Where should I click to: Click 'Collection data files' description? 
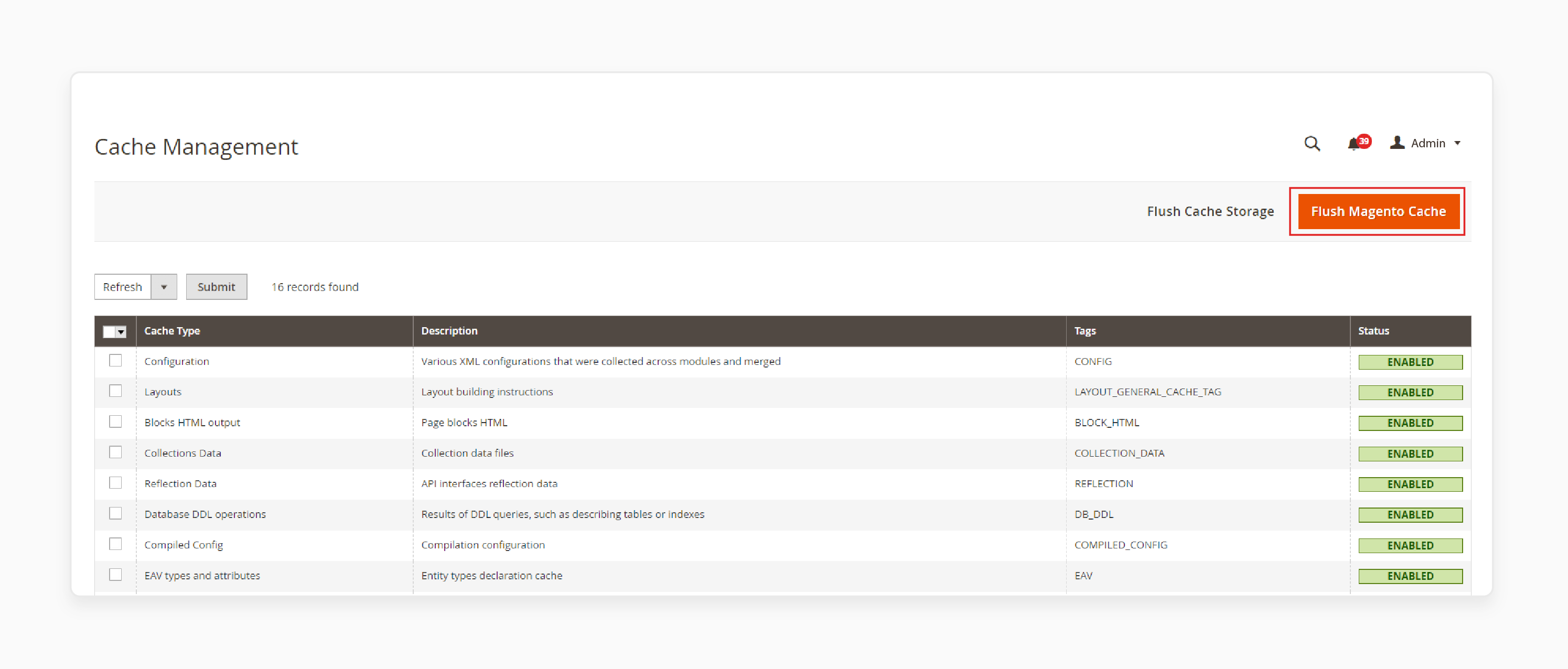pos(467,453)
